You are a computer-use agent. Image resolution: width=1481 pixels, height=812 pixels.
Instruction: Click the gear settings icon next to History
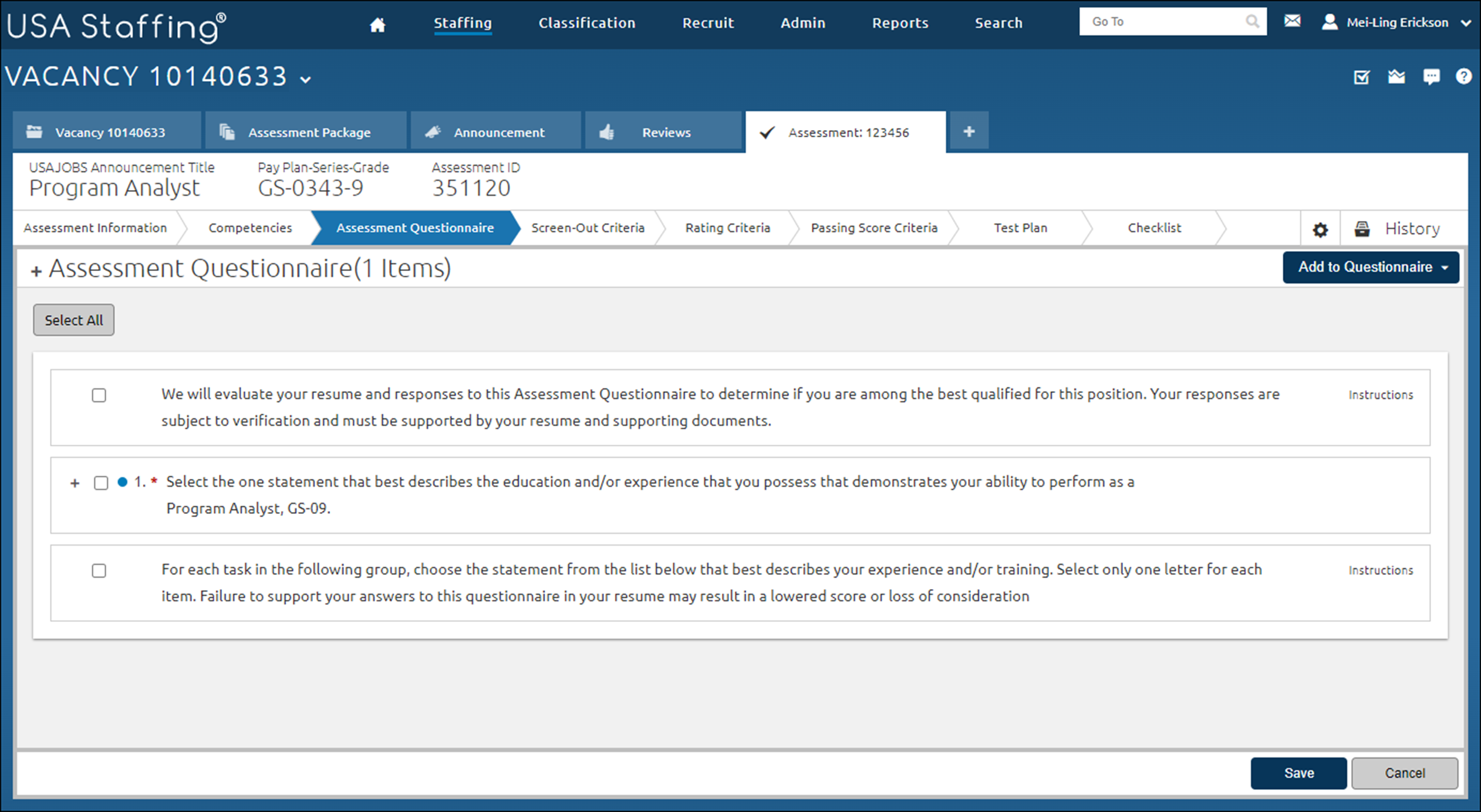(1320, 229)
